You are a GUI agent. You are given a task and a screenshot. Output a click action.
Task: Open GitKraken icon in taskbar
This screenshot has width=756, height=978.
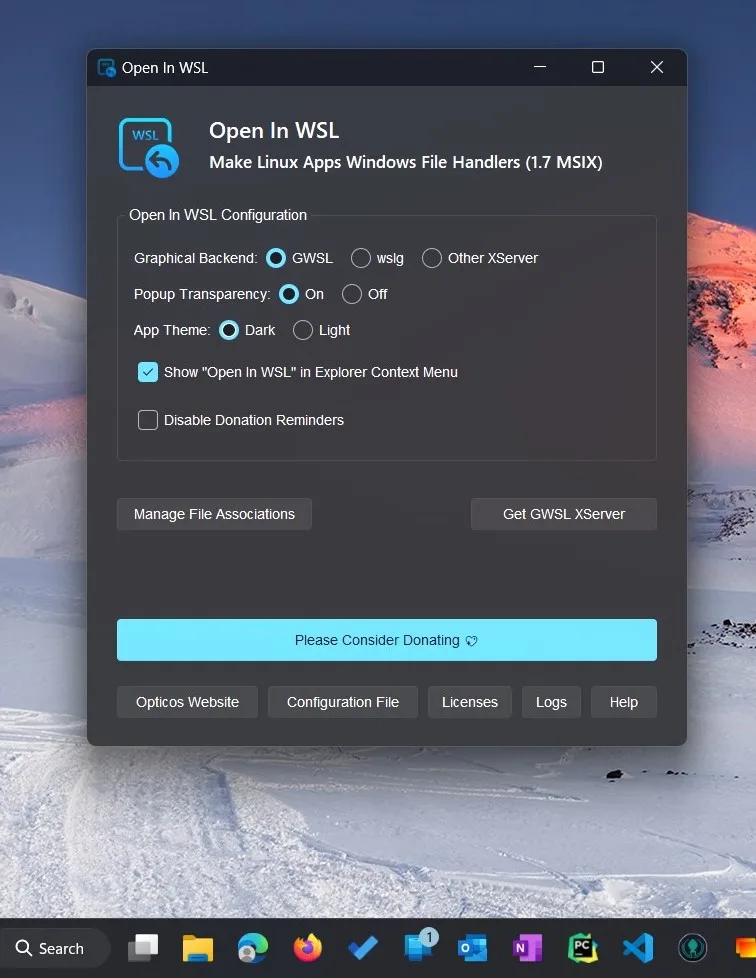pyautogui.click(x=692, y=948)
